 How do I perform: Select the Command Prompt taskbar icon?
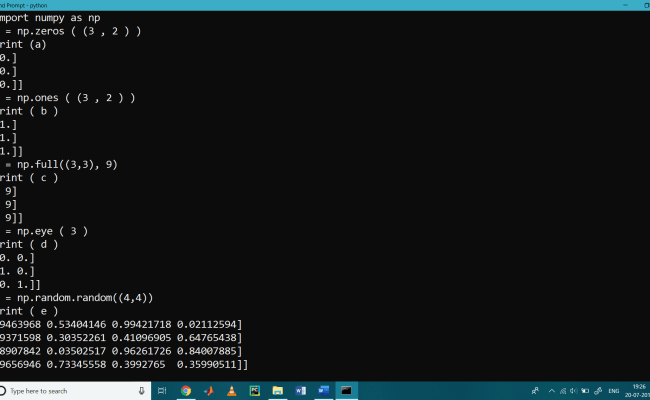tap(346, 390)
